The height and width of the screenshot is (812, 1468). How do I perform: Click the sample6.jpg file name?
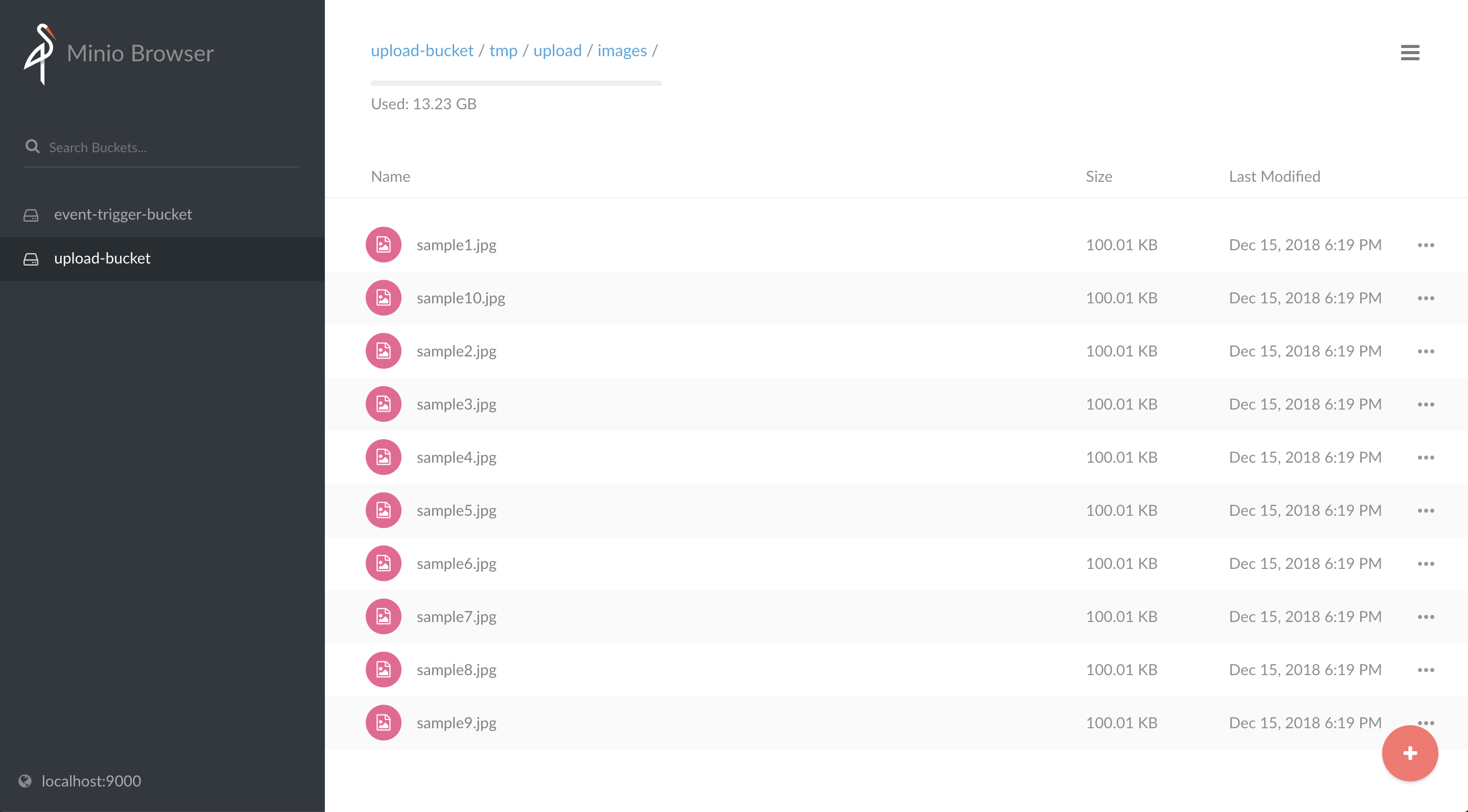457,564
